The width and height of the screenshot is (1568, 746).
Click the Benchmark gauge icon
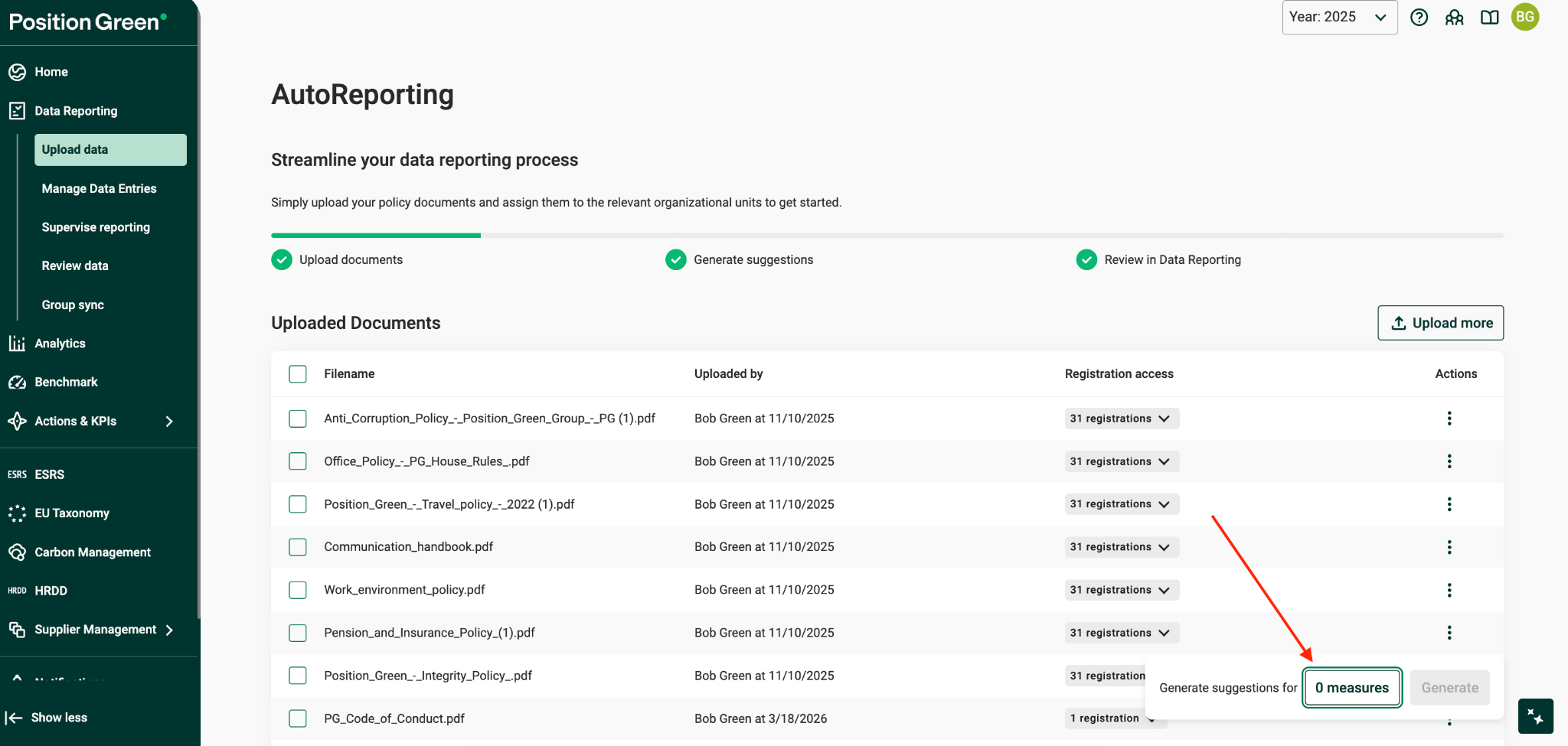coord(17,382)
